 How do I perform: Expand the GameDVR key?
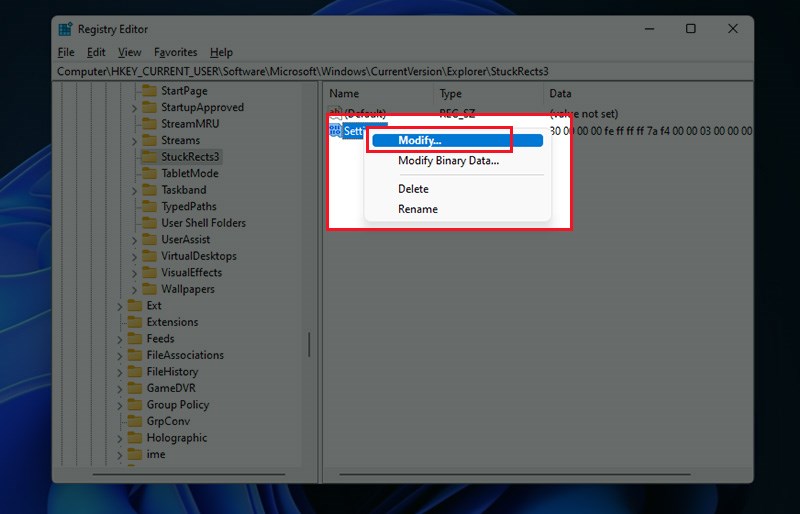point(119,389)
